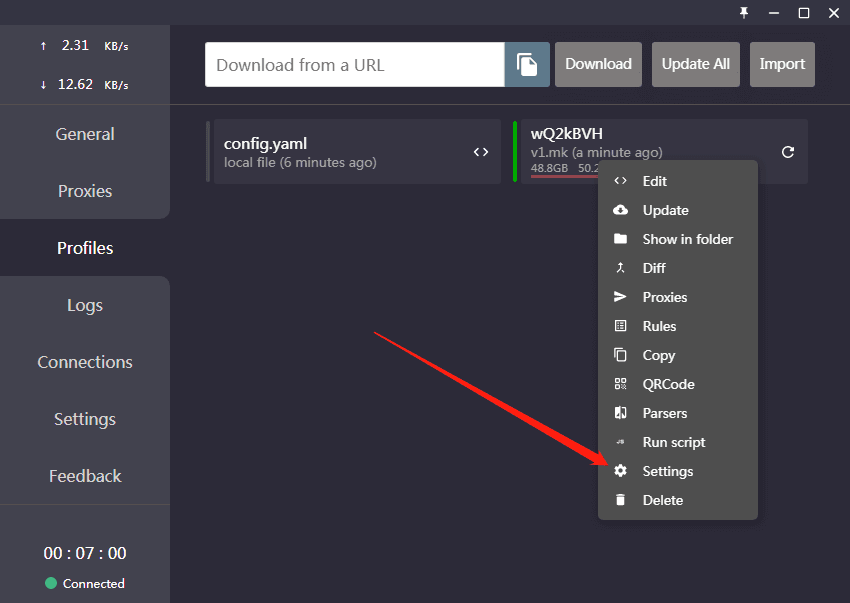Click the folder icon for Show in folder
Screen dimensions: 850x603
(620, 239)
